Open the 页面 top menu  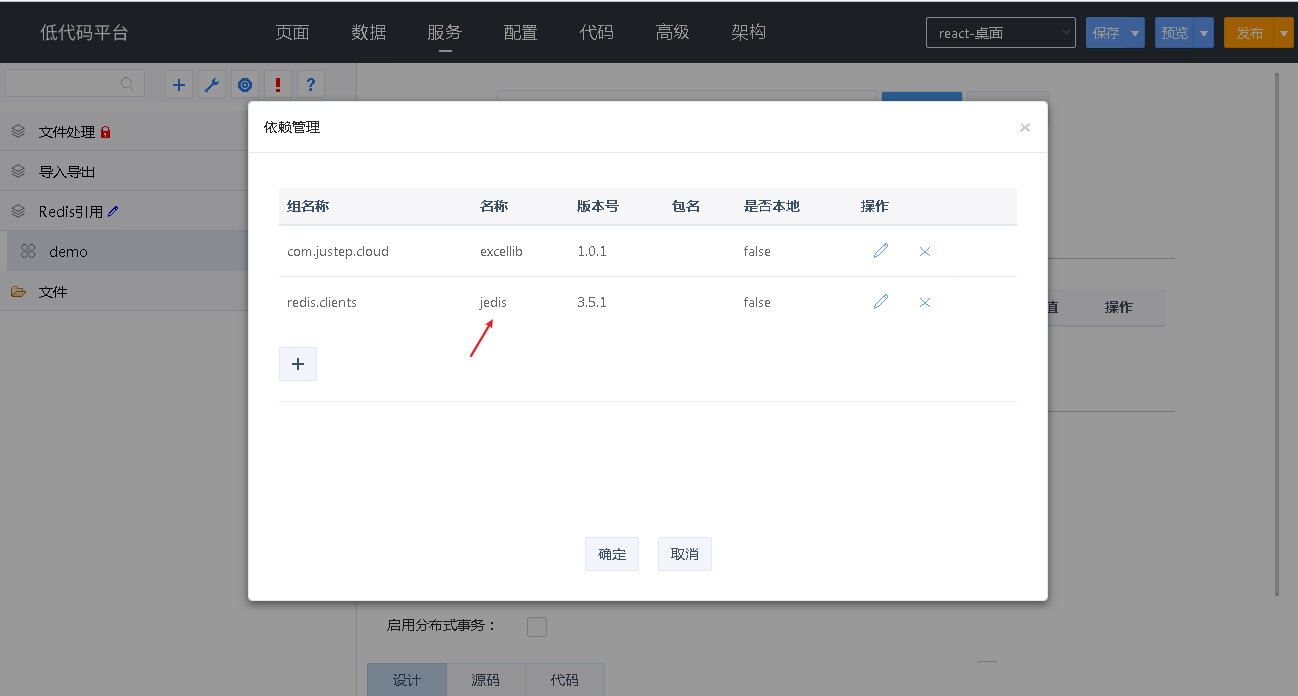coord(293,32)
